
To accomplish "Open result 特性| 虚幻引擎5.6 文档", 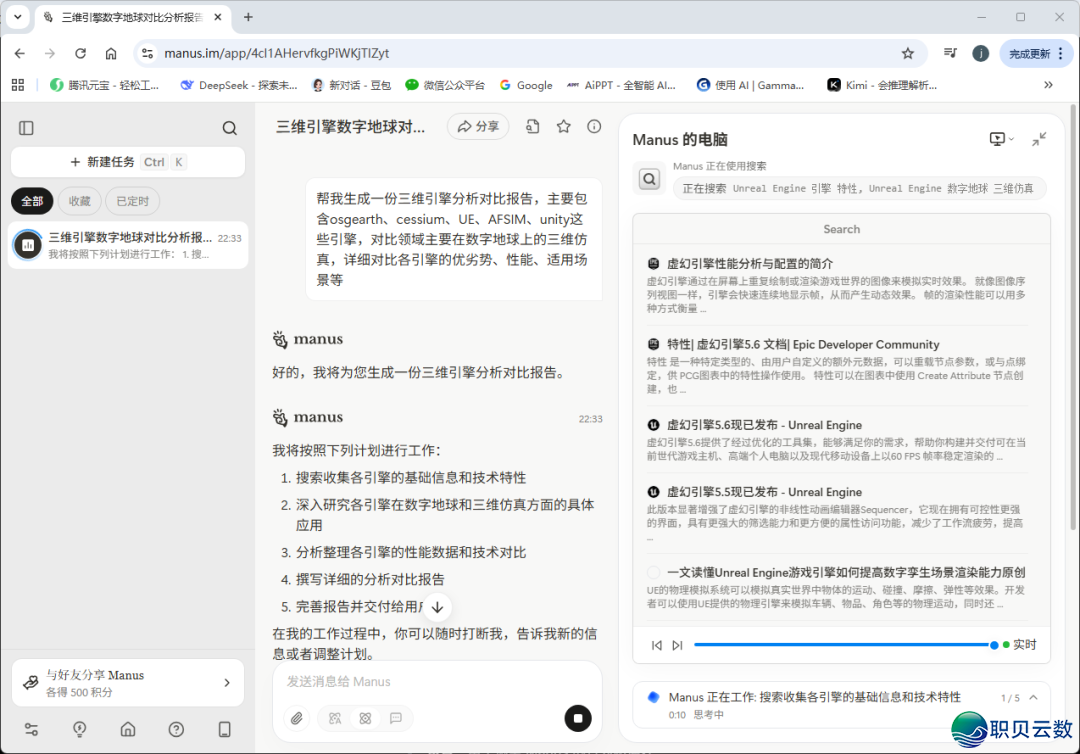I will [x=803, y=344].
